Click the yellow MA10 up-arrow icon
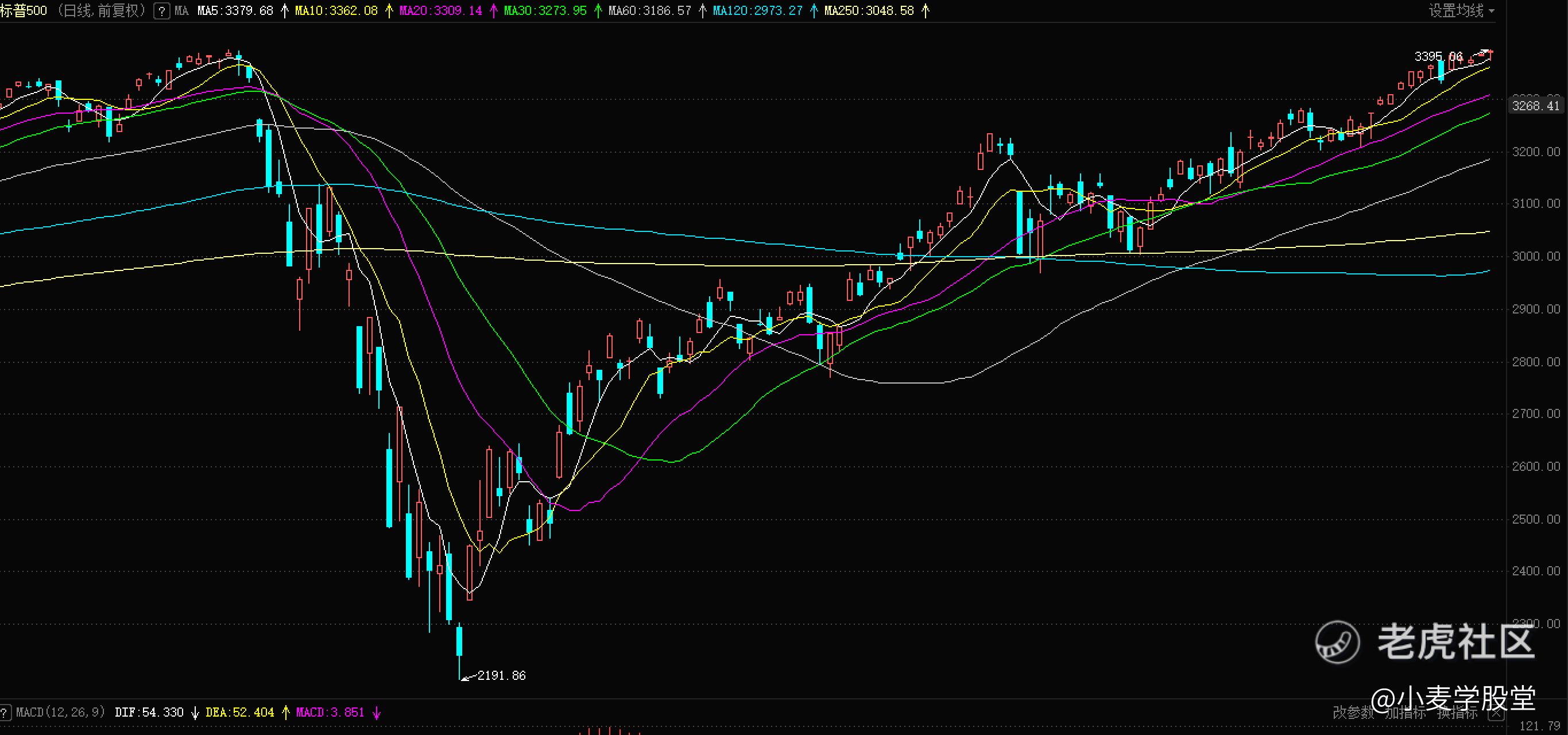 [x=389, y=11]
